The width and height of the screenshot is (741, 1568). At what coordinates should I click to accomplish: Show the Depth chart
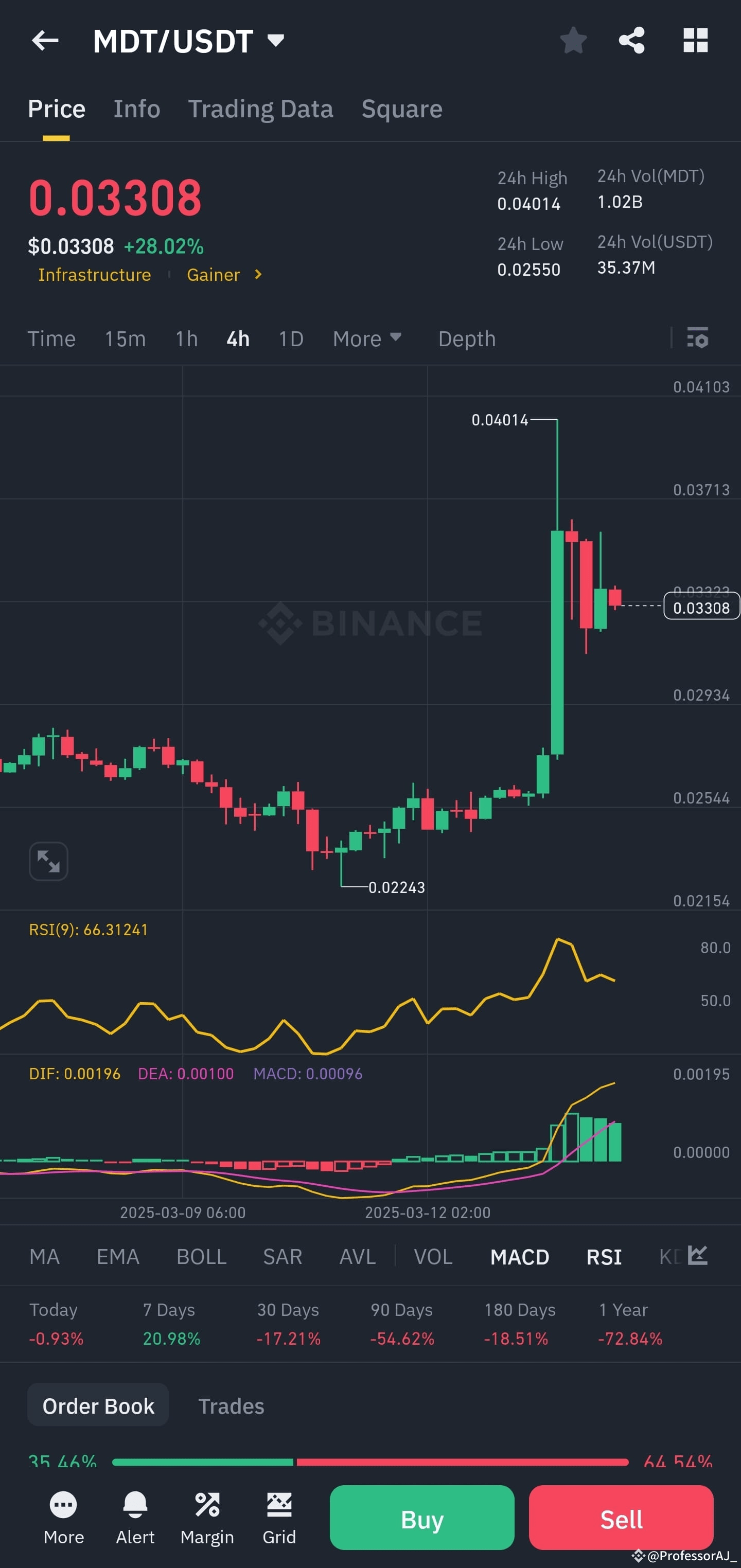[x=467, y=338]
